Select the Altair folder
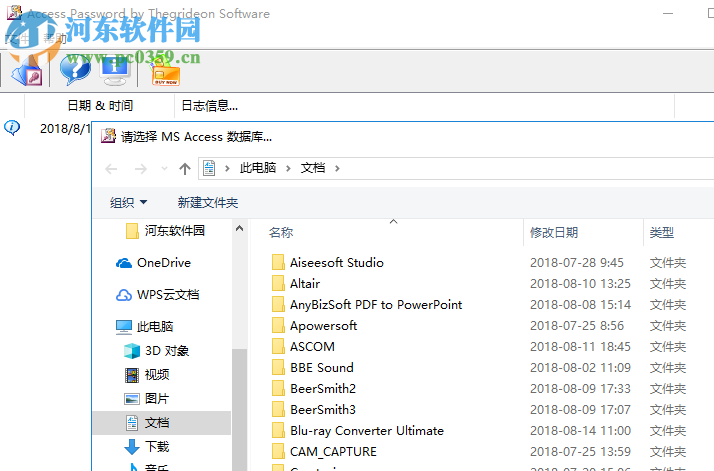Screen dimensions: 714x471 (305, 284)
